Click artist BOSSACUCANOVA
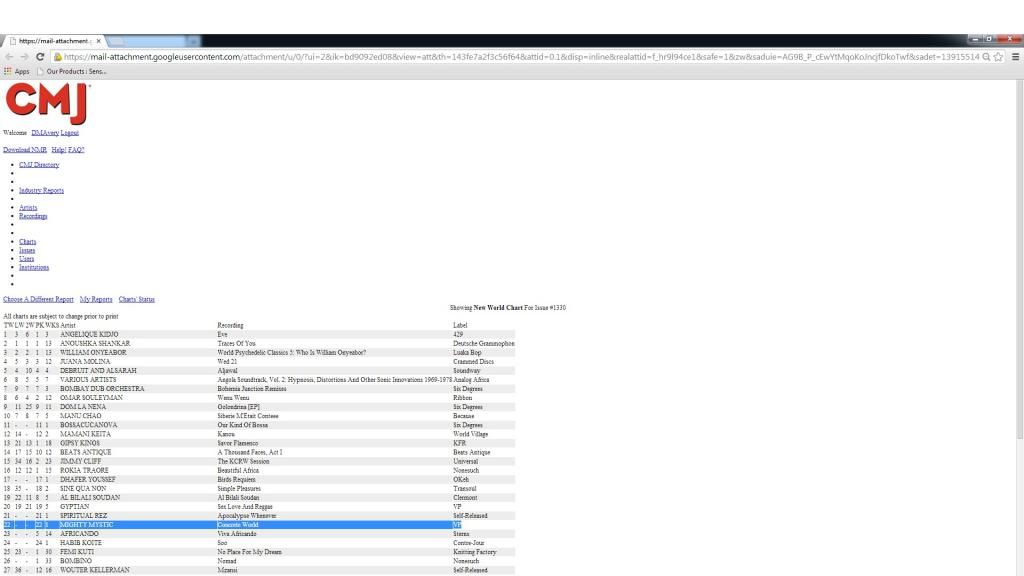This screenshot has height=576, width=1024. pos(89,425)
